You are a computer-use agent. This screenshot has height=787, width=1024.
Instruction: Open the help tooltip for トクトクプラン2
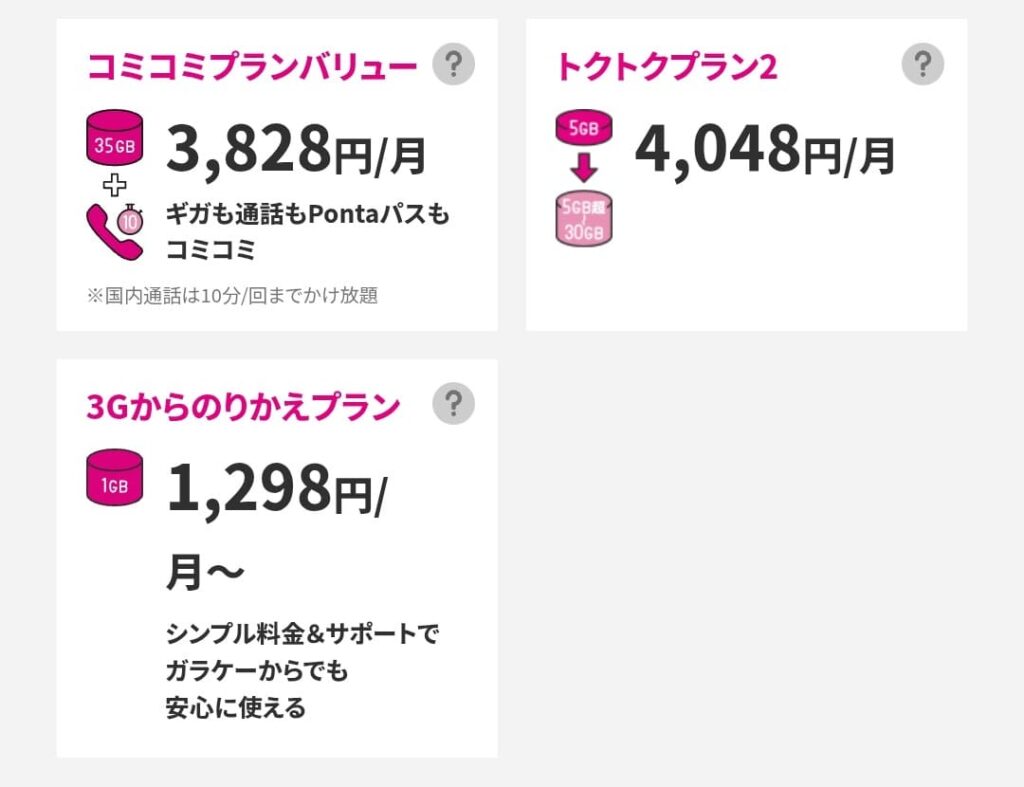point(921,63)
